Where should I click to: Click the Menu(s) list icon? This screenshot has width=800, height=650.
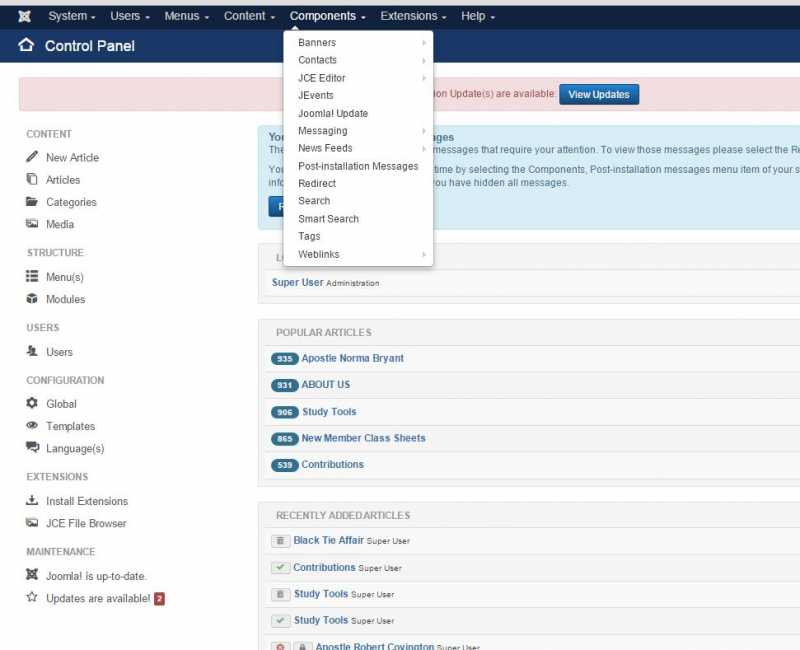(32, 276)
